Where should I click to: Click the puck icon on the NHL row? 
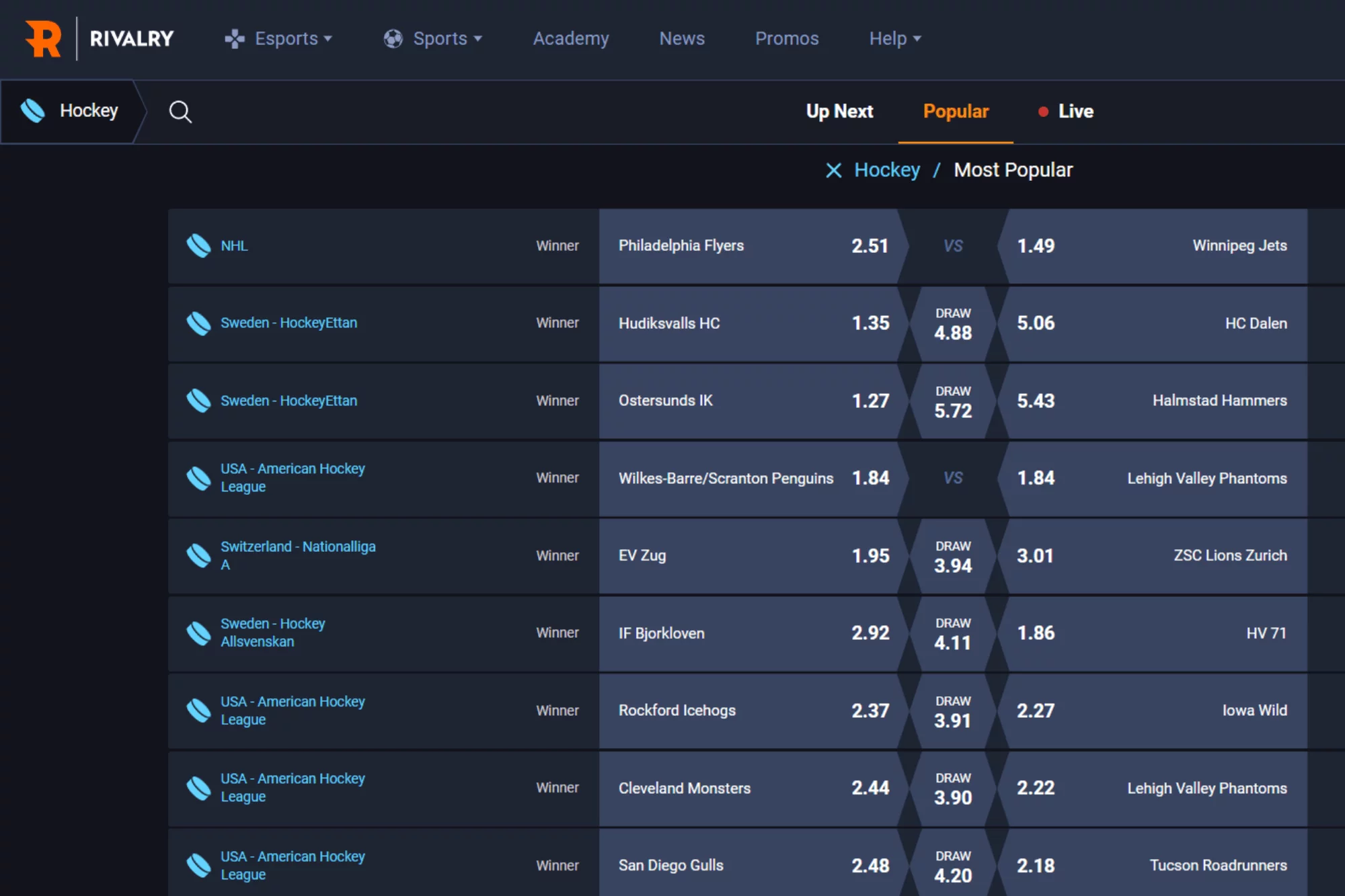point(198,246)
